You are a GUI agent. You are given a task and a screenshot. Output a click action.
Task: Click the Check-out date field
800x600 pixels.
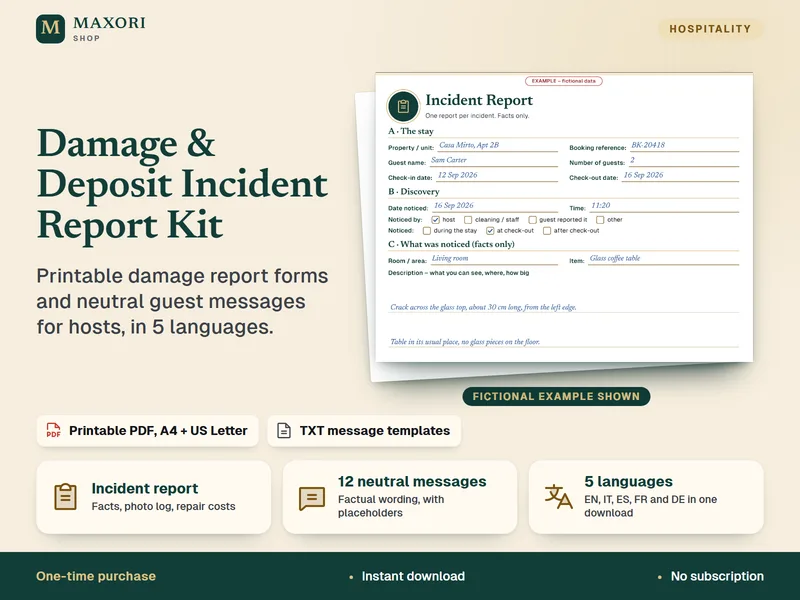[680, 176]
